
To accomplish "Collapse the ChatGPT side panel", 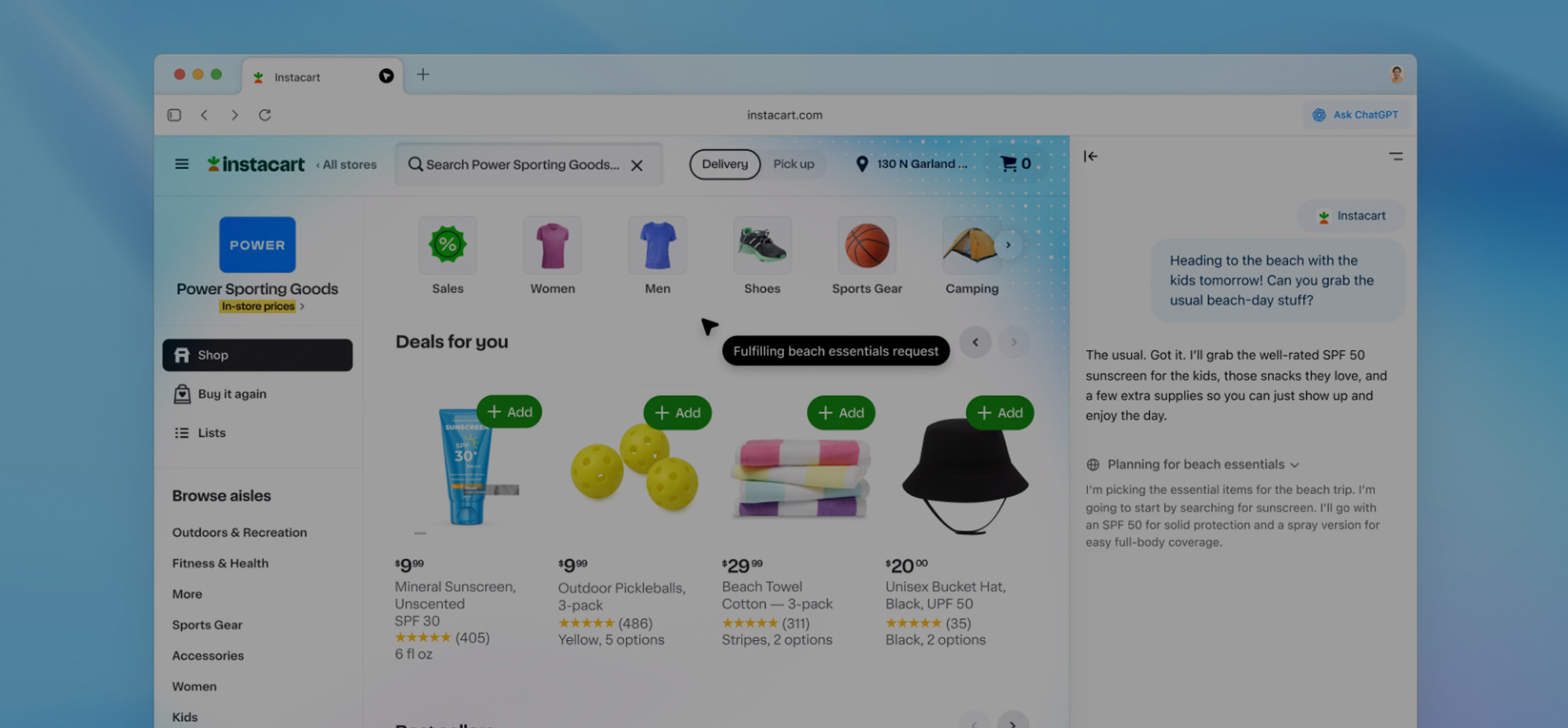I will (x=1091, y=156).
